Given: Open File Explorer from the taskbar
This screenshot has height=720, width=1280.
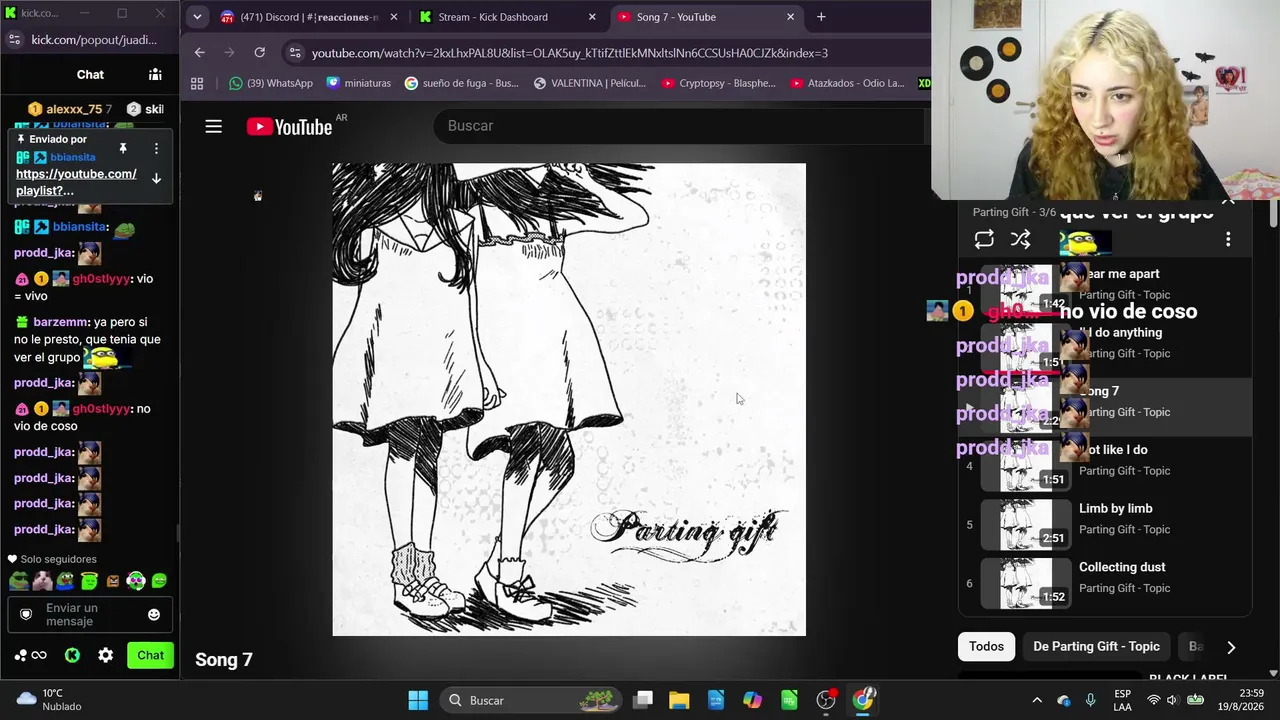Looking at the screenshot, I should tap(679, 700).
